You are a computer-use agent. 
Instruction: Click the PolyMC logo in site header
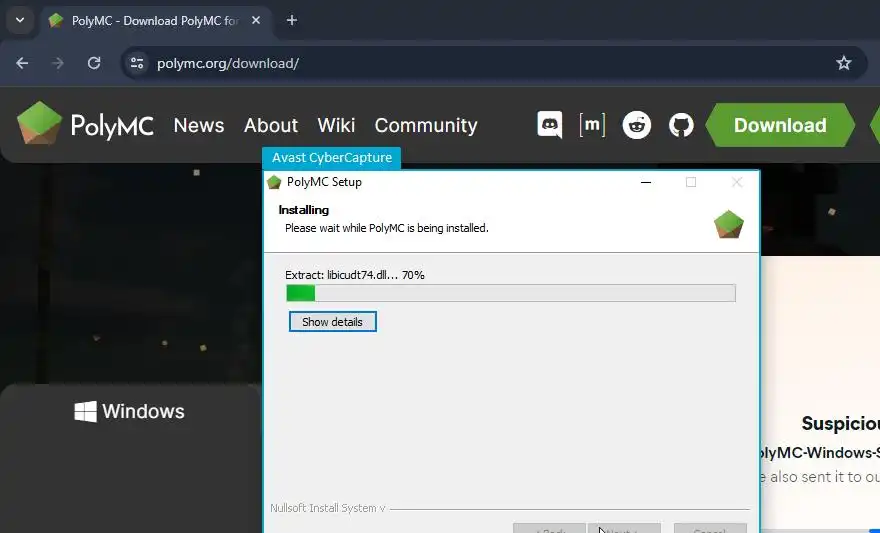[x=85, y=123]
